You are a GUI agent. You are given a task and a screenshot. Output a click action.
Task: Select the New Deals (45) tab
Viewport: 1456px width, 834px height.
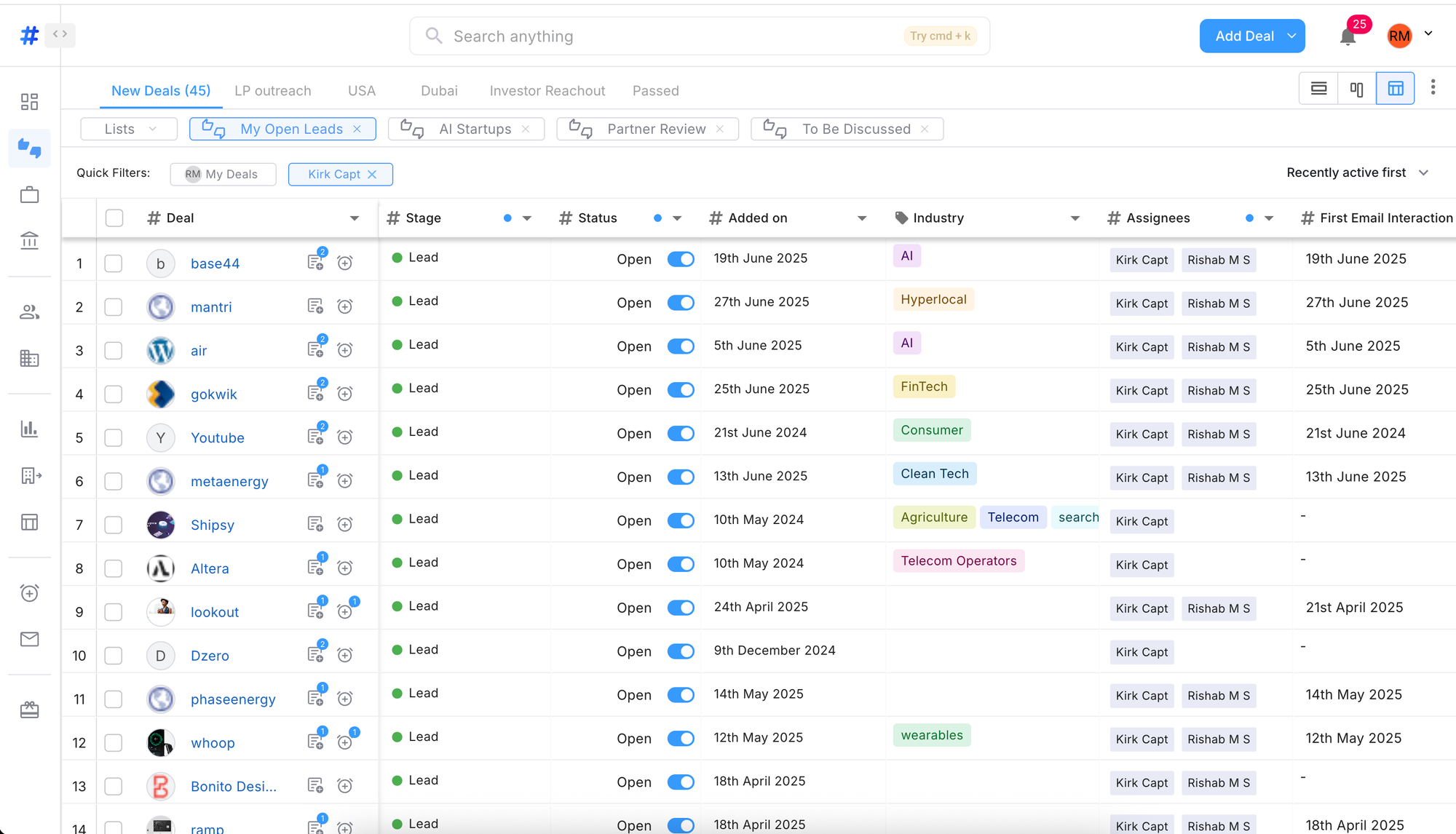tap(161, 91)
